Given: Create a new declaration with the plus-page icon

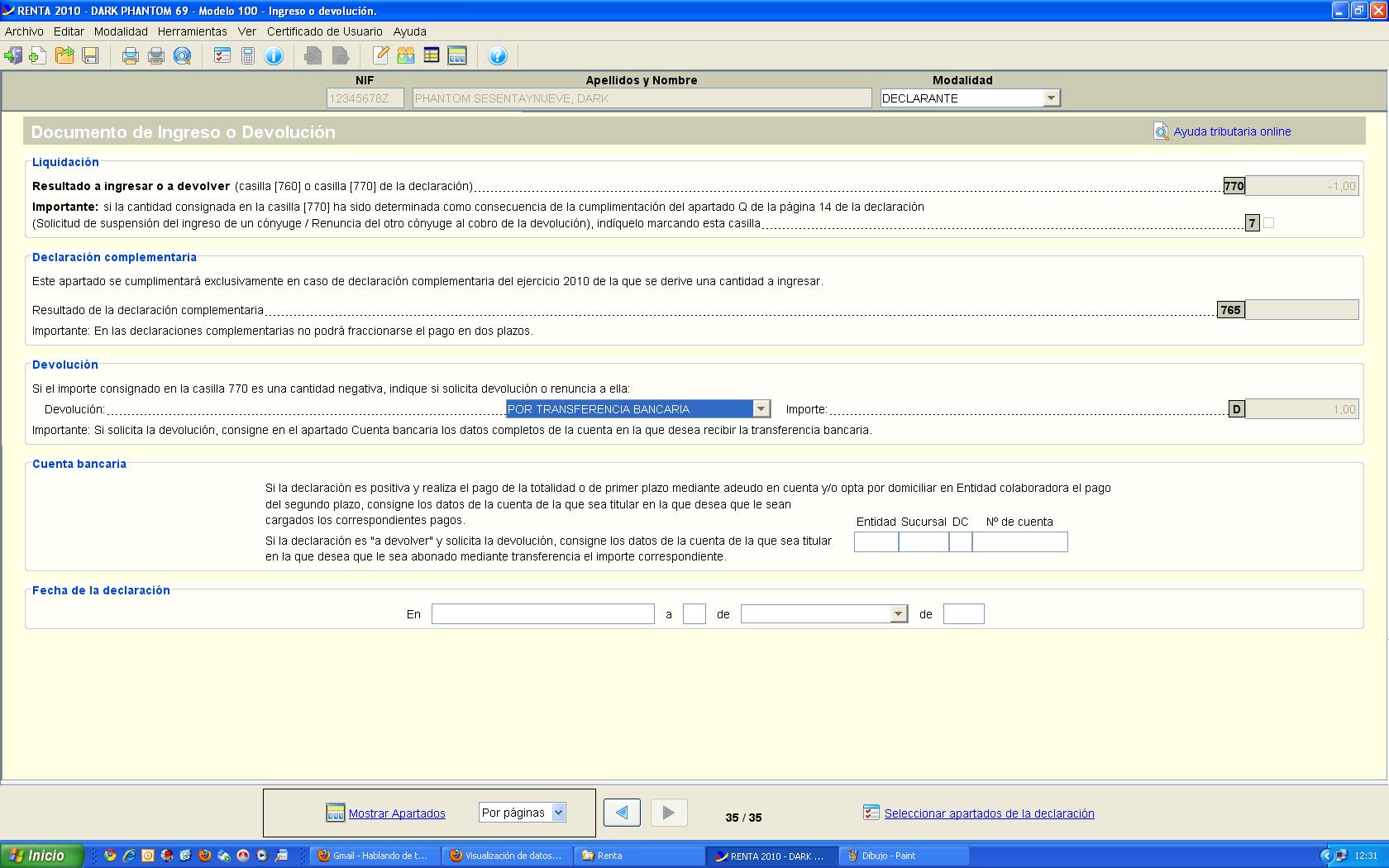Looking at the screenshot, I should pyautogui.click(x=37, y=55).
